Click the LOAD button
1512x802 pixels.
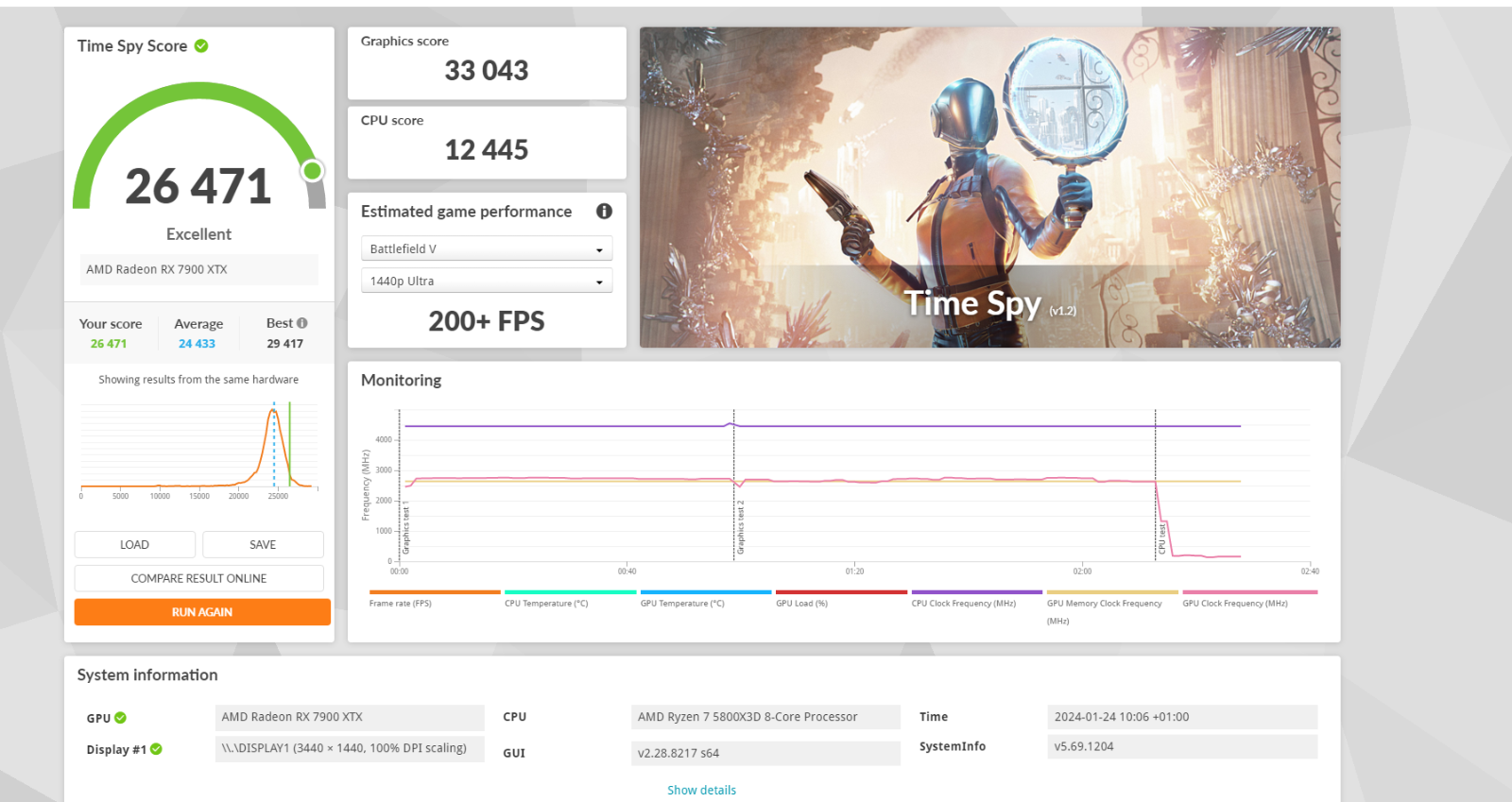click(134, 545)
